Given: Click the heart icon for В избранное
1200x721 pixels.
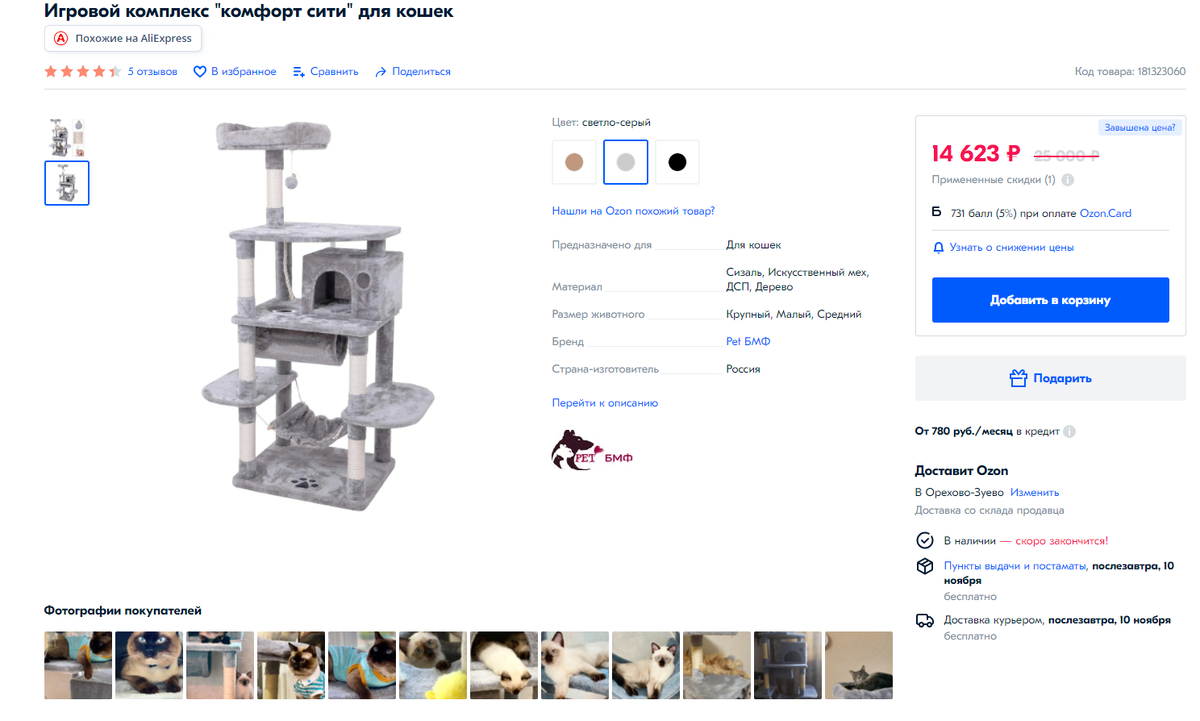Looking at the screenshot, I should pyautogui.click(x=200, y=72).
